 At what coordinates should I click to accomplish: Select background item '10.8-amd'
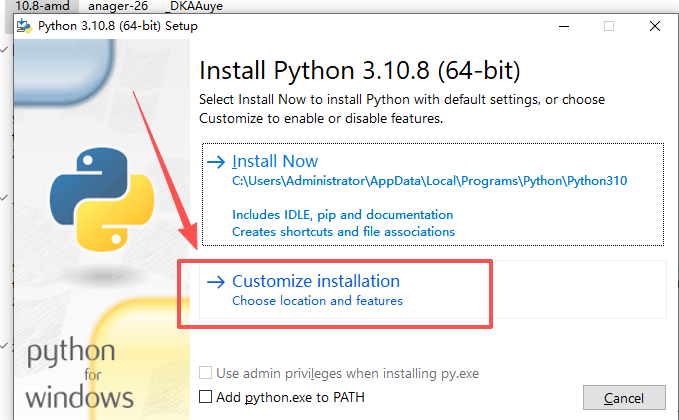coord(42,6)
